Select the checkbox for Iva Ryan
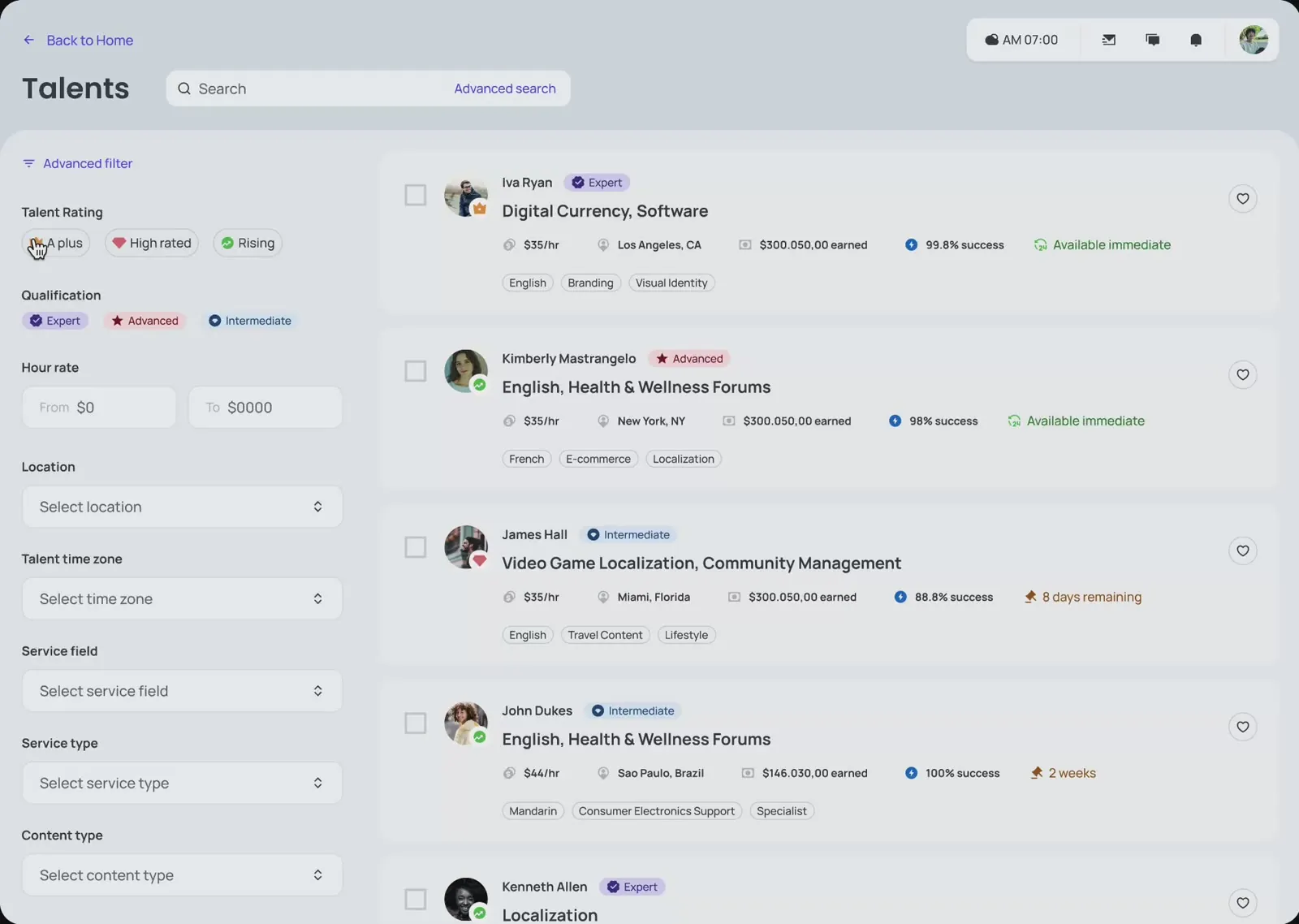The width and height of the screenshot is (1299, 924). point(416,195)
